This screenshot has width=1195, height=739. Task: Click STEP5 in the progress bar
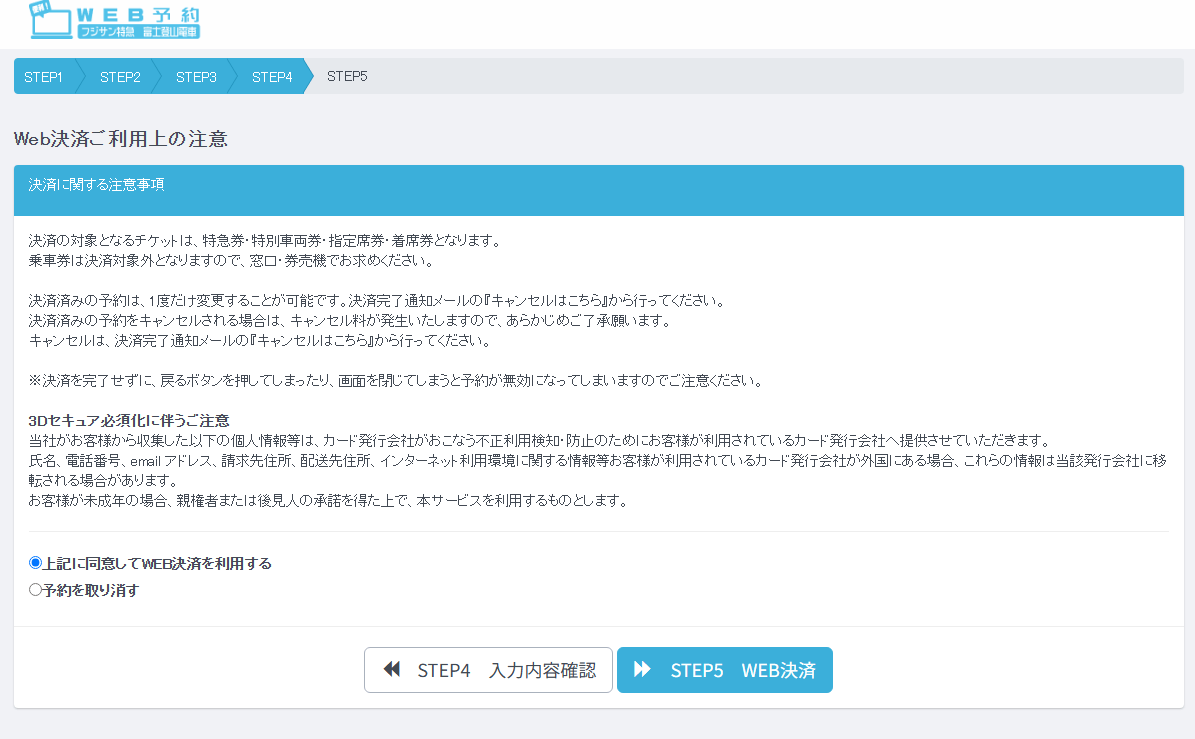click(x=347, y=77)
